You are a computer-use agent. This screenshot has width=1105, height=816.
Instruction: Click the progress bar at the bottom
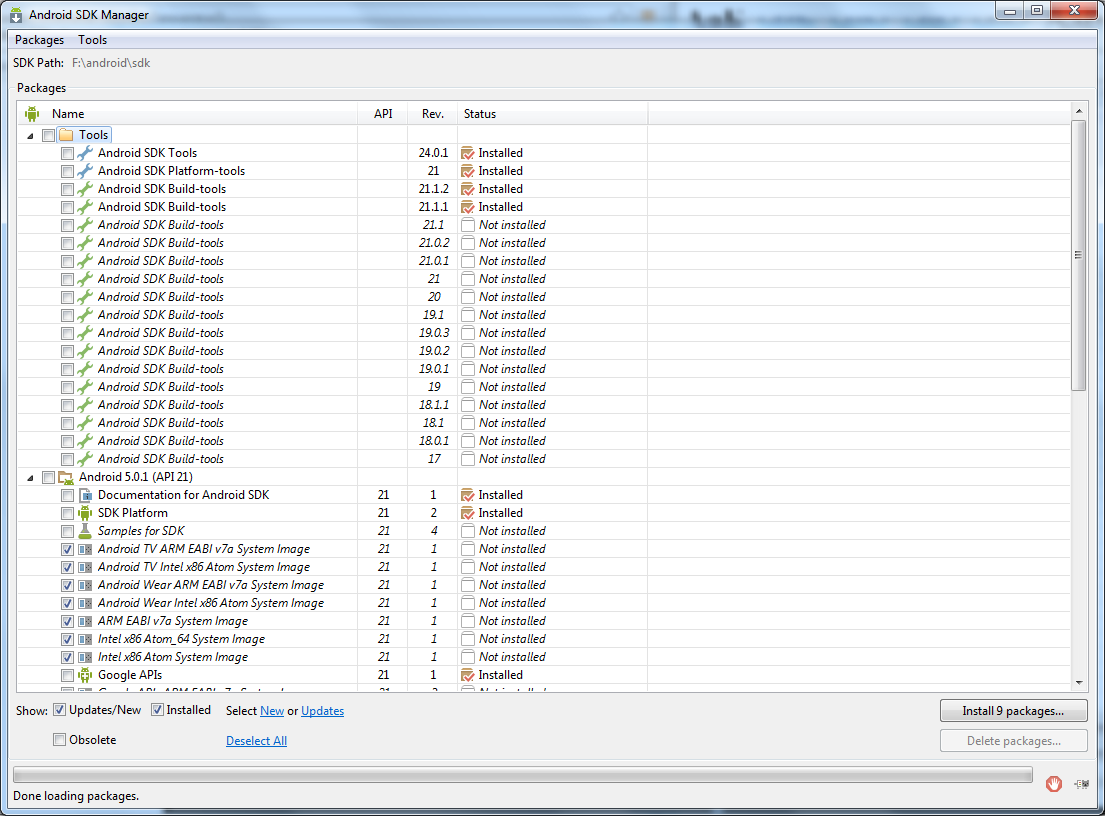(522, 775)
